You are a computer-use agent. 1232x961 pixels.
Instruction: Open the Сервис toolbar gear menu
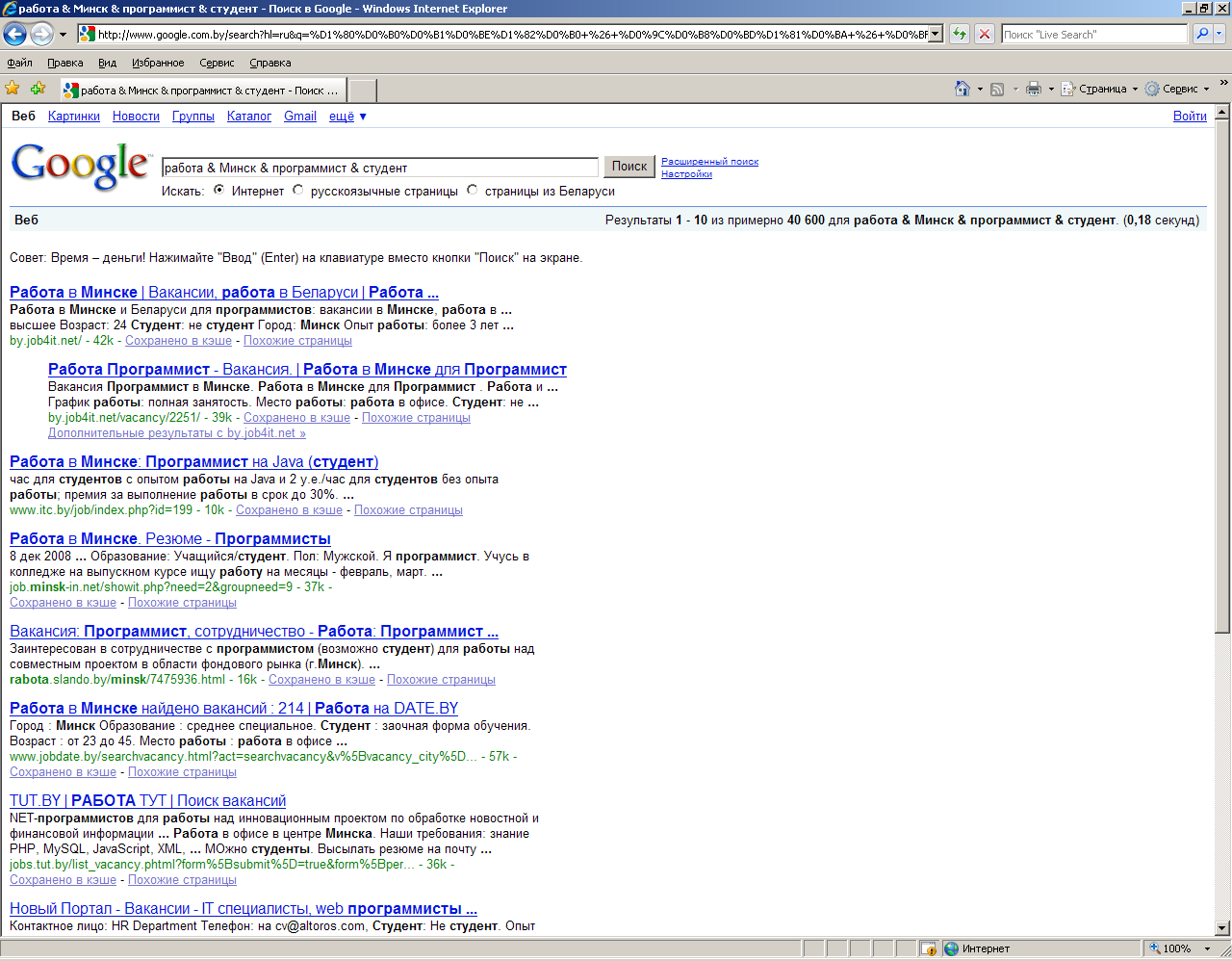[x=1177, y=89]
